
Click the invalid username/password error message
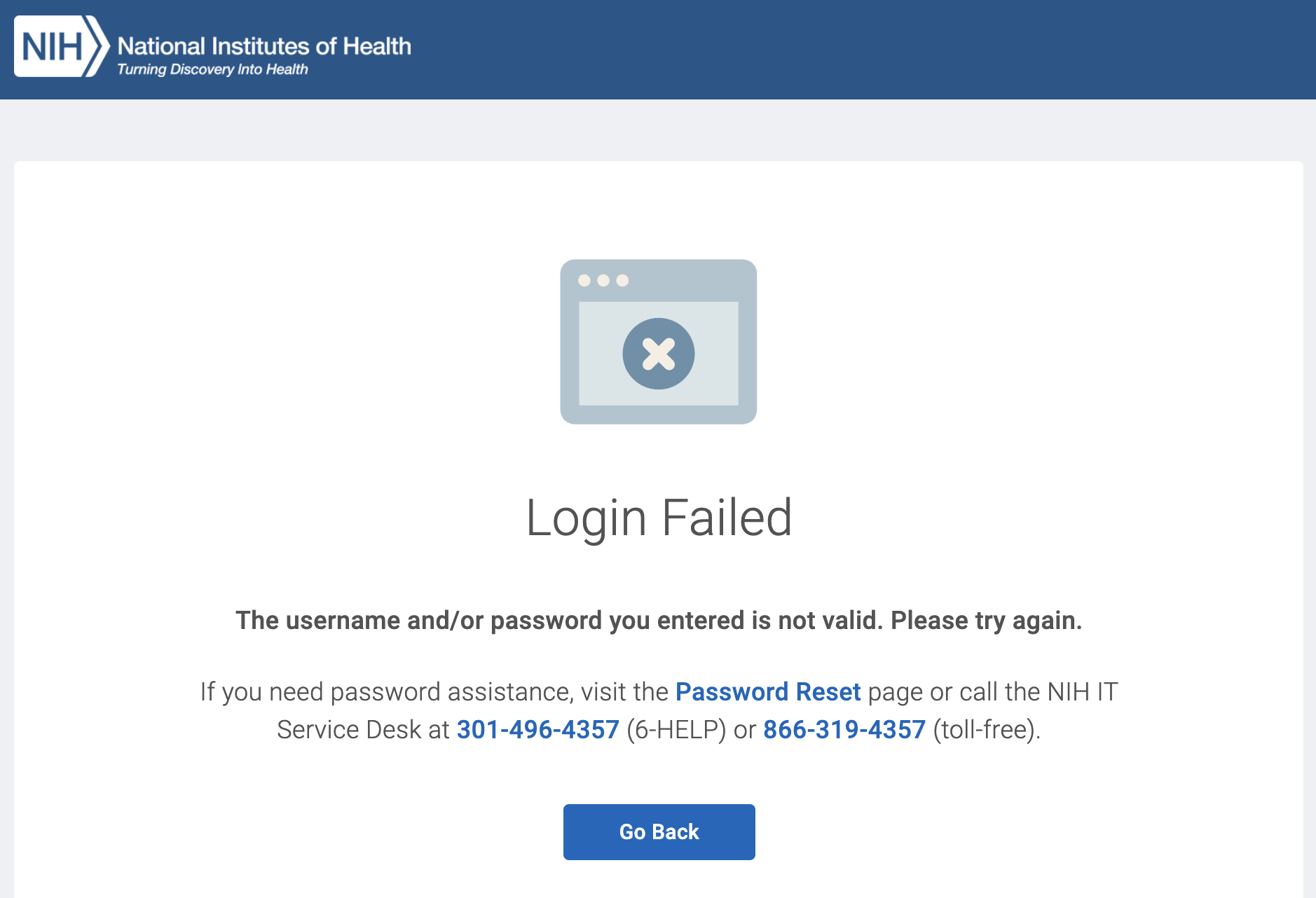pyautogui.click(x=659, y=621)
